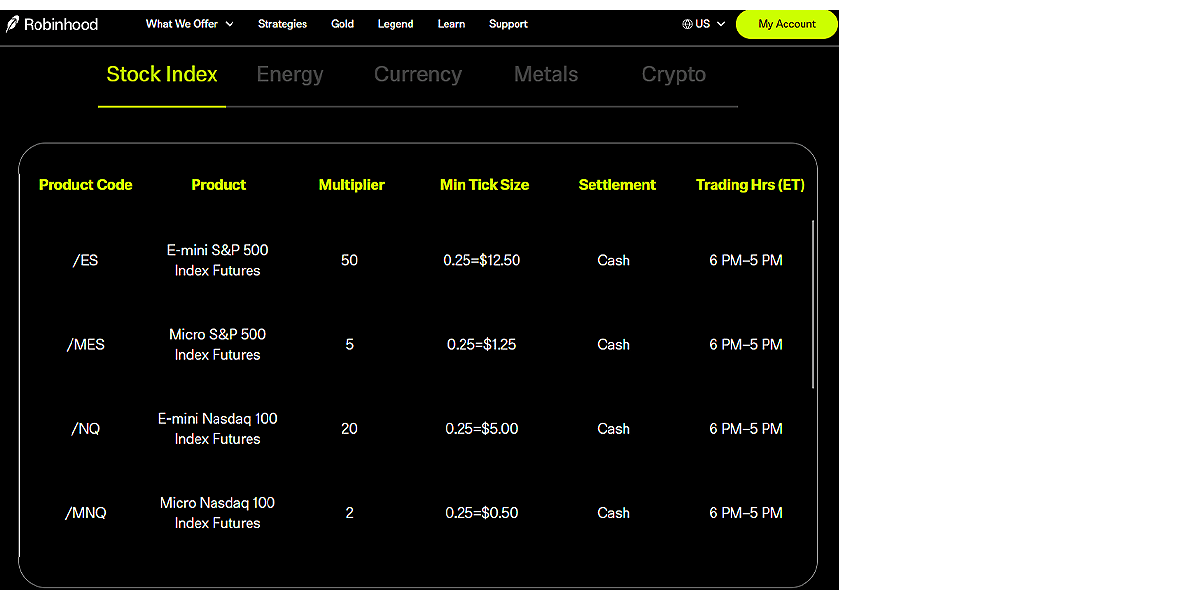1200x600 pixels.
Task: Open the globe region icon
Action: coord(687,24)
